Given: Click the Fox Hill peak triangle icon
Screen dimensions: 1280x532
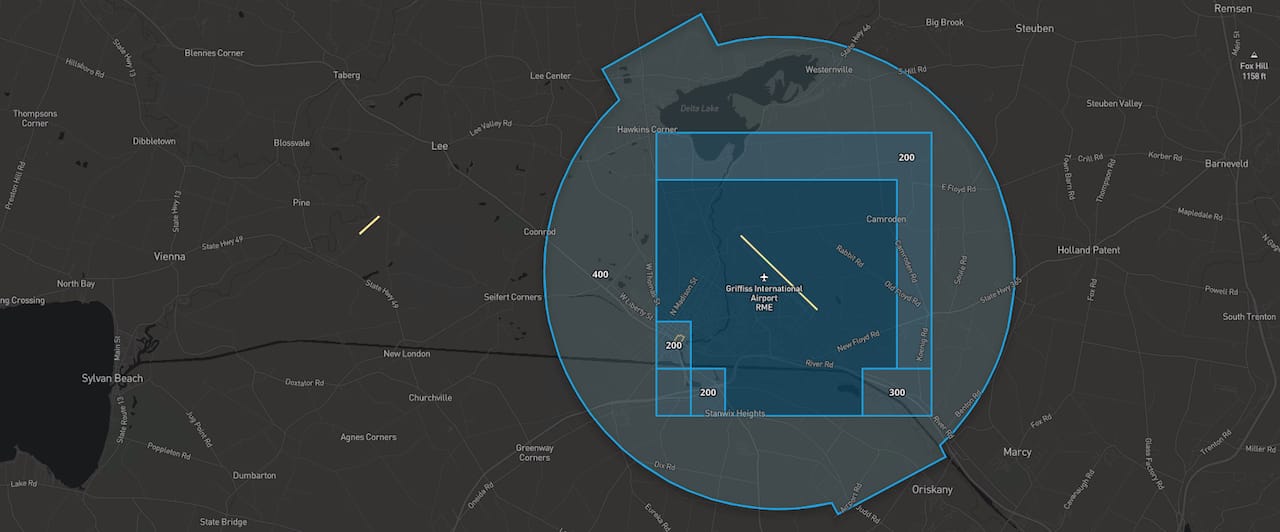Looking at the screenshot, I should [1254, 55].
